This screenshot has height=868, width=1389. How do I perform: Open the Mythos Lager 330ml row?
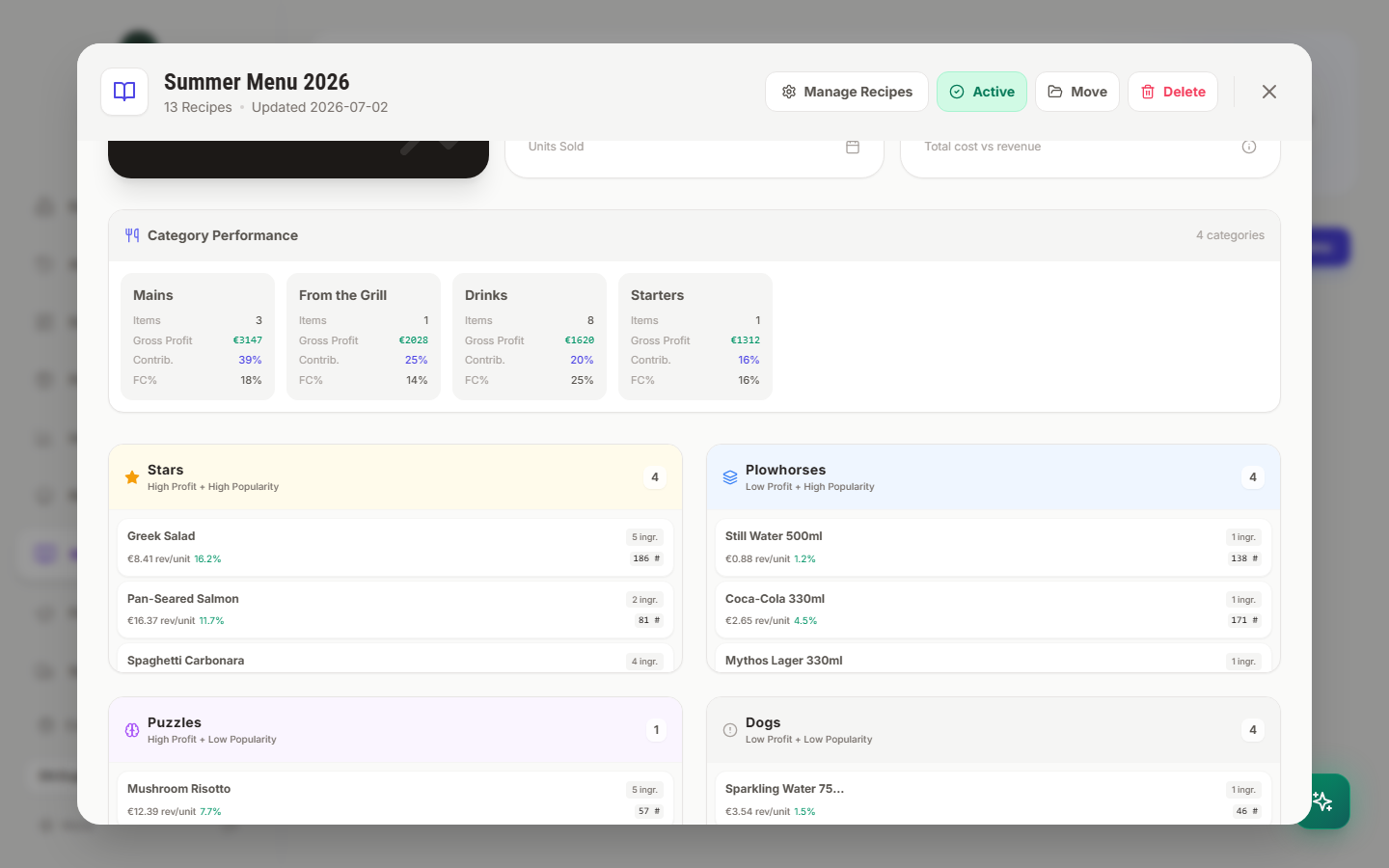994,660
